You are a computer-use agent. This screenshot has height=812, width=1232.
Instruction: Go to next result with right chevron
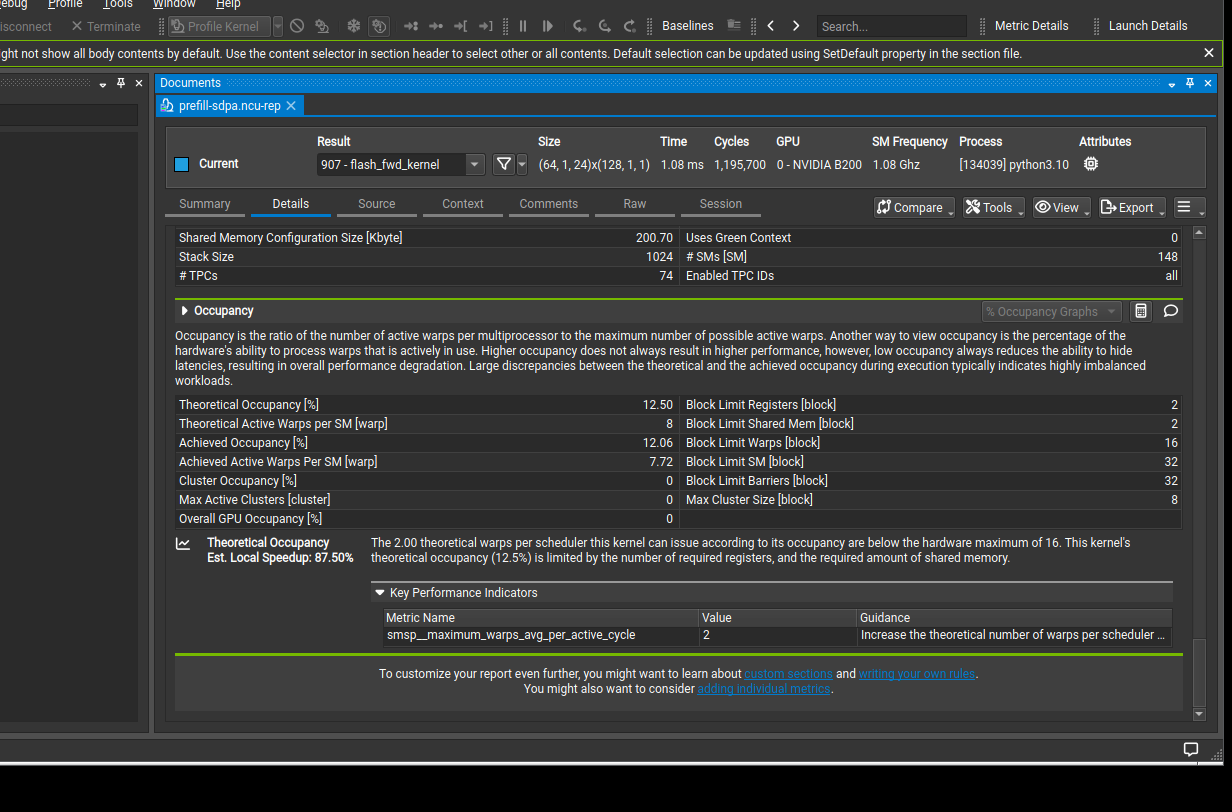click(796, 26)
